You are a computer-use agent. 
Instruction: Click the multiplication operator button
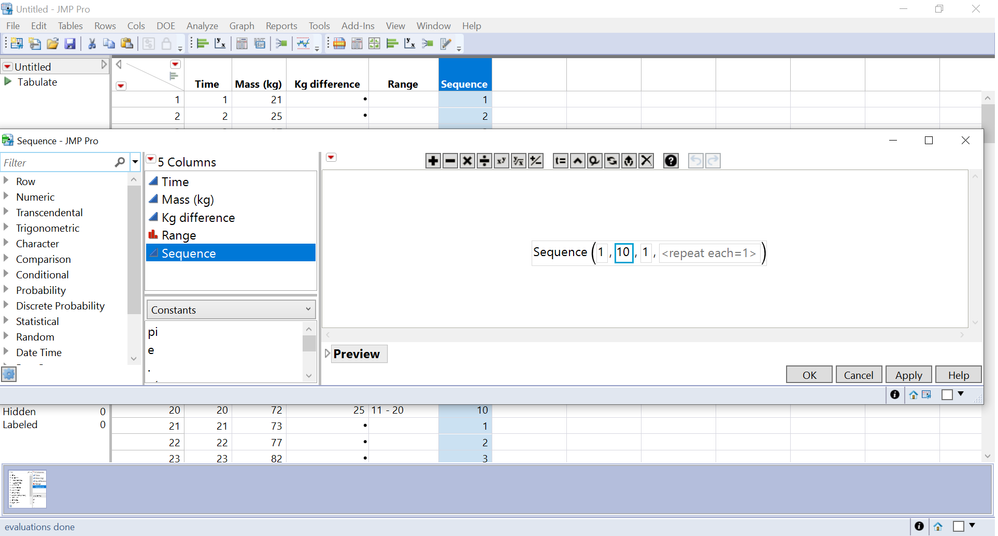click(x=467, y=161)
